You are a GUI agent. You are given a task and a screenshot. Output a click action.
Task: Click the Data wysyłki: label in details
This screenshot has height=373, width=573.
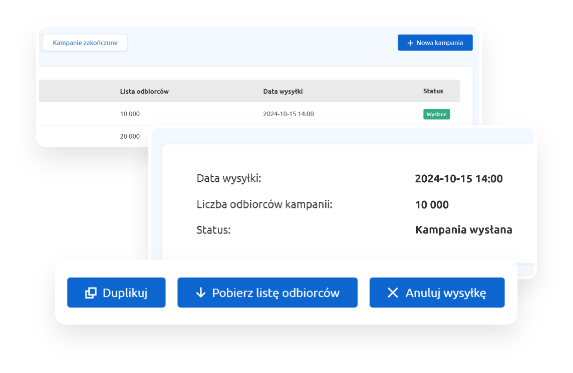pyautogui.click(x=229, y=178)
